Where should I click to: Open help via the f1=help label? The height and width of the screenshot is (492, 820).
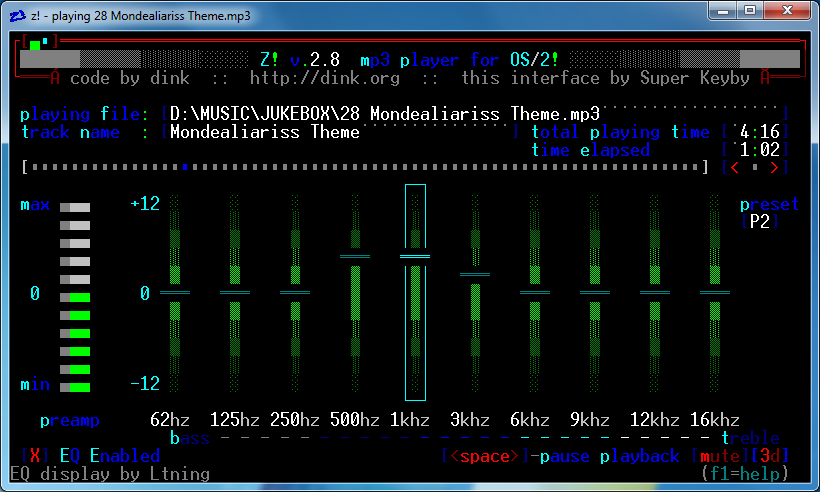pos(745,473)
